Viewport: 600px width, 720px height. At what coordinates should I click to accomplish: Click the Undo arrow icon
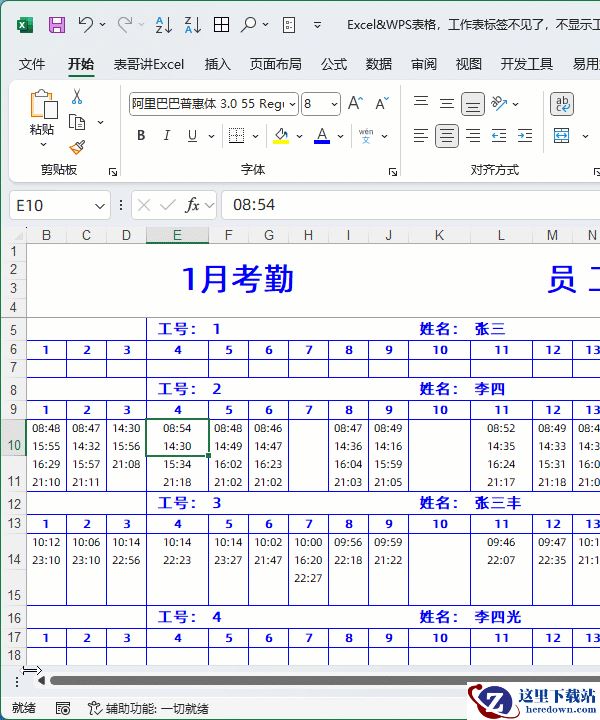[x=86, y=24]
